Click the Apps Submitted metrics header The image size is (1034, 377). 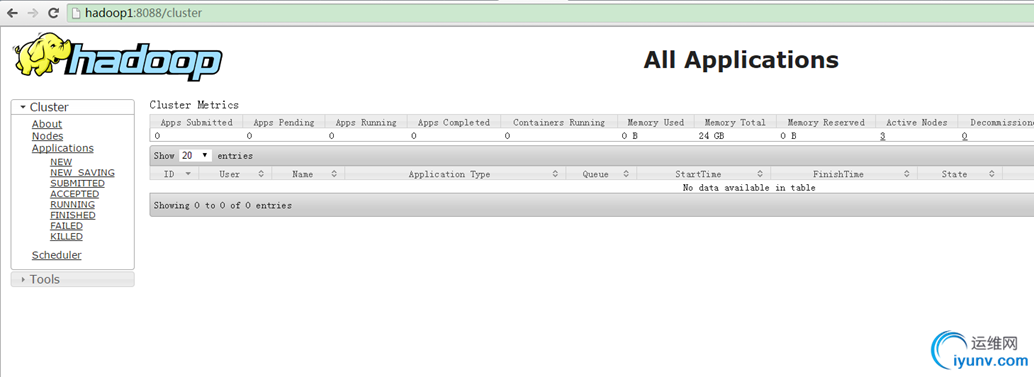[x=197, y=122]
